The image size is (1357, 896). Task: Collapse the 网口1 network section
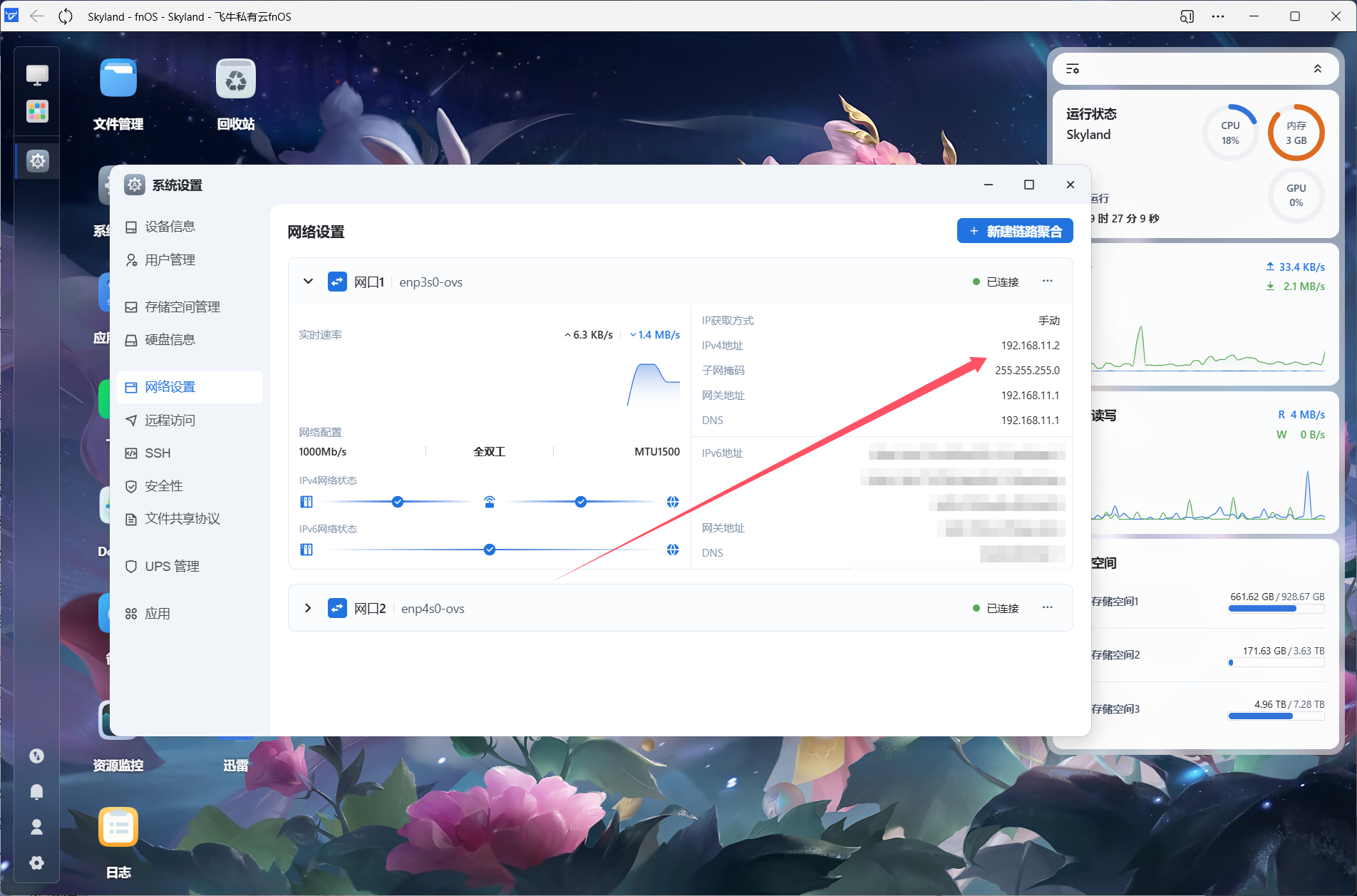(x=308, y=282)
